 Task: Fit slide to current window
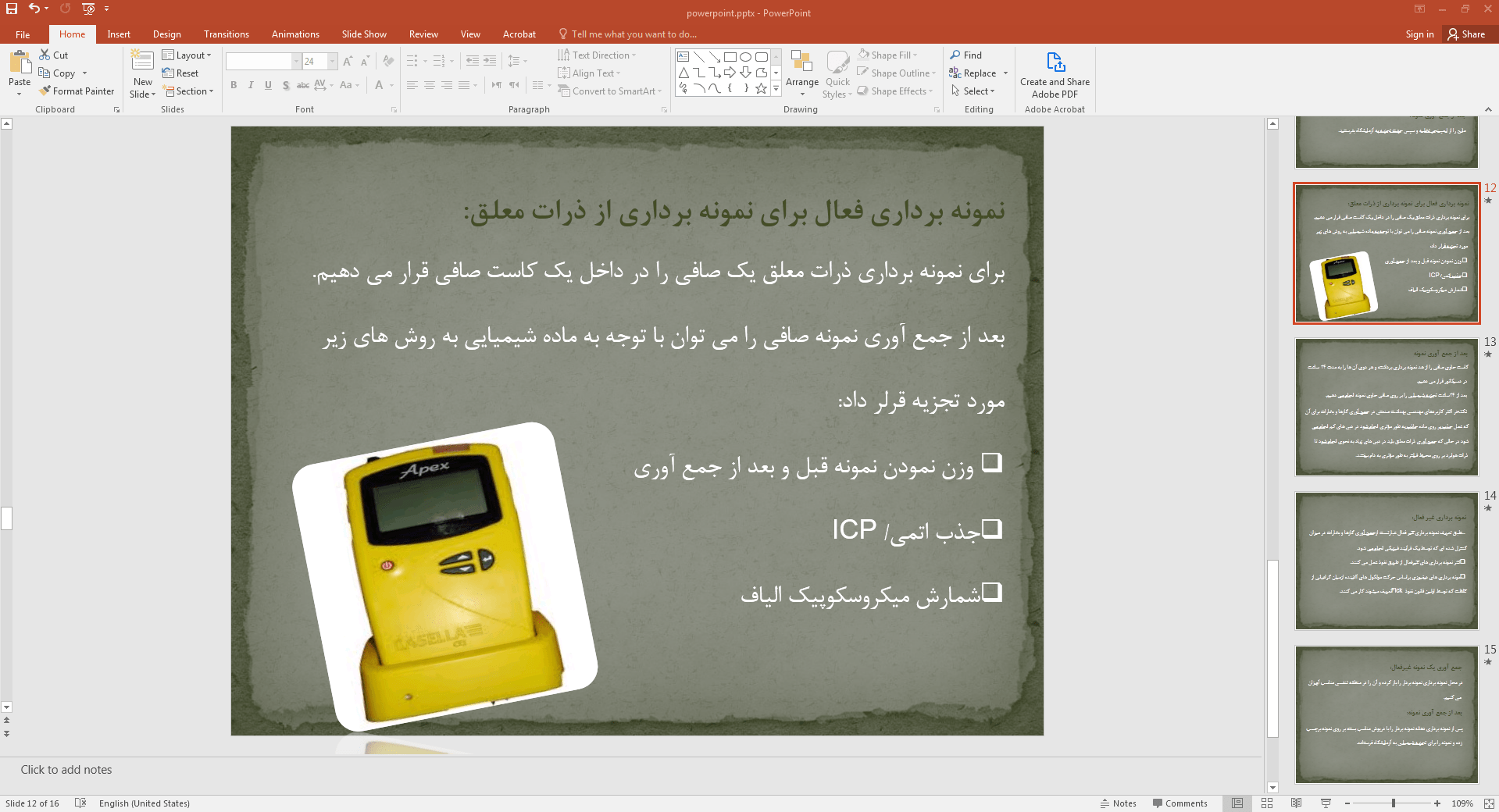(x=1489, y=803)
